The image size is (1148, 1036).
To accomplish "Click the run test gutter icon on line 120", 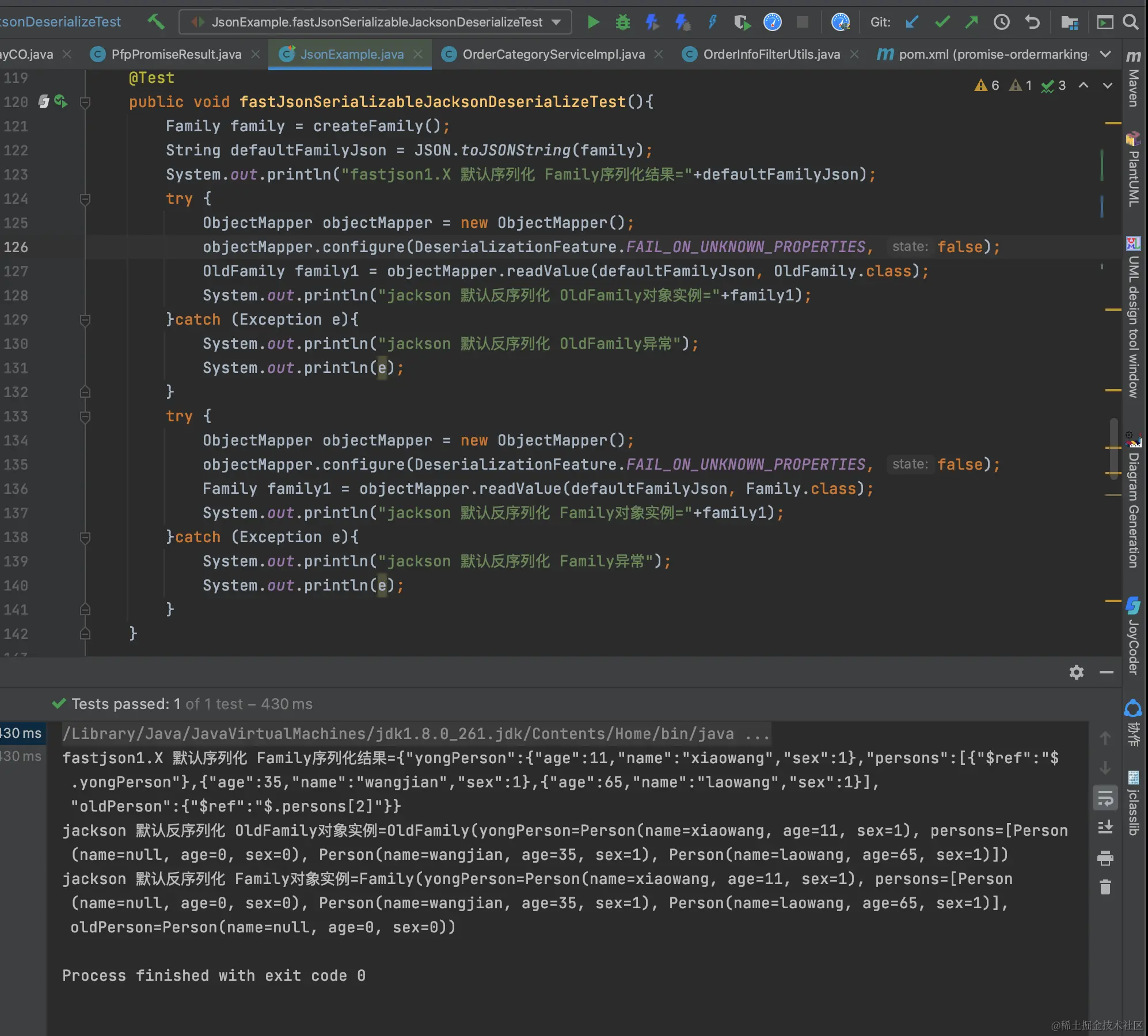I will tap(60, 102).
